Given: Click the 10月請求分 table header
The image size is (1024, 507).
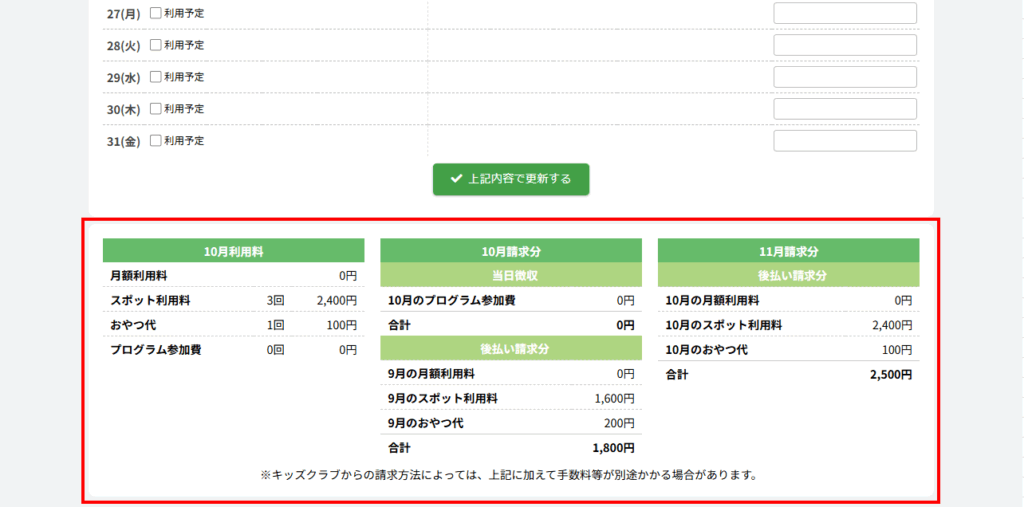Looking at the screenshot, I should pos(511,251).
